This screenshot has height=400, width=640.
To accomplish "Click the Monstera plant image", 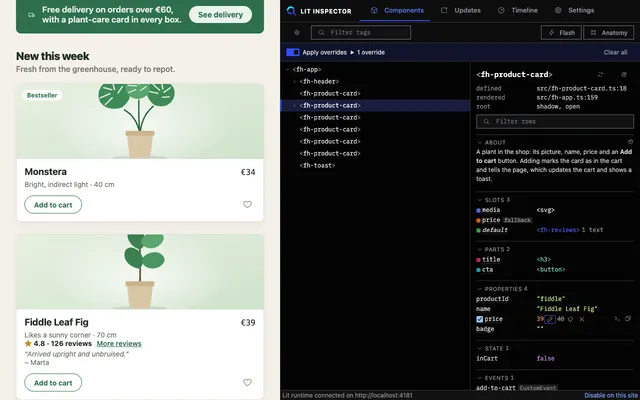I will pyautogui.click(x=140, y=121).
